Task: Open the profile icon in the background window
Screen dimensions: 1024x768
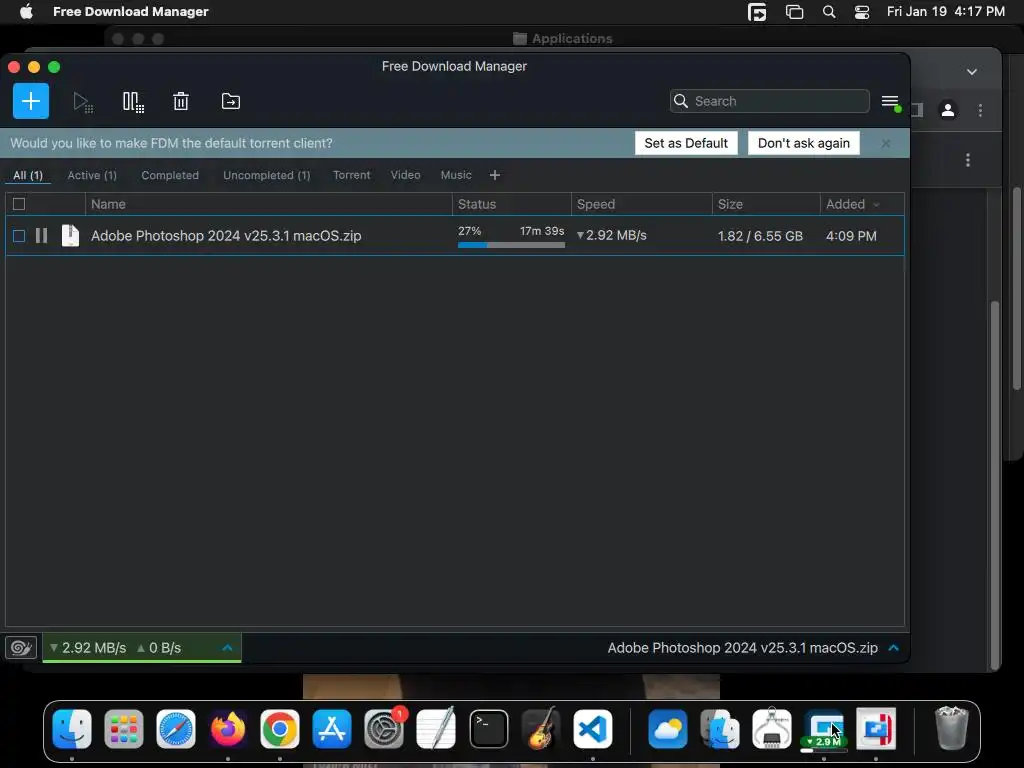Action: (x=948, y=110)
